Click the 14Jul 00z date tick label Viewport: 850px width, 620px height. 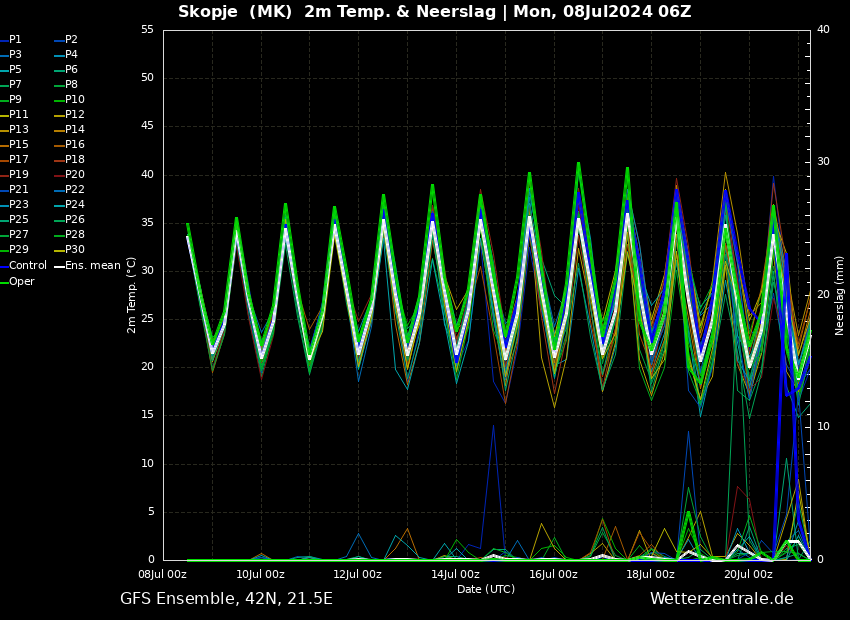(455, 574)
